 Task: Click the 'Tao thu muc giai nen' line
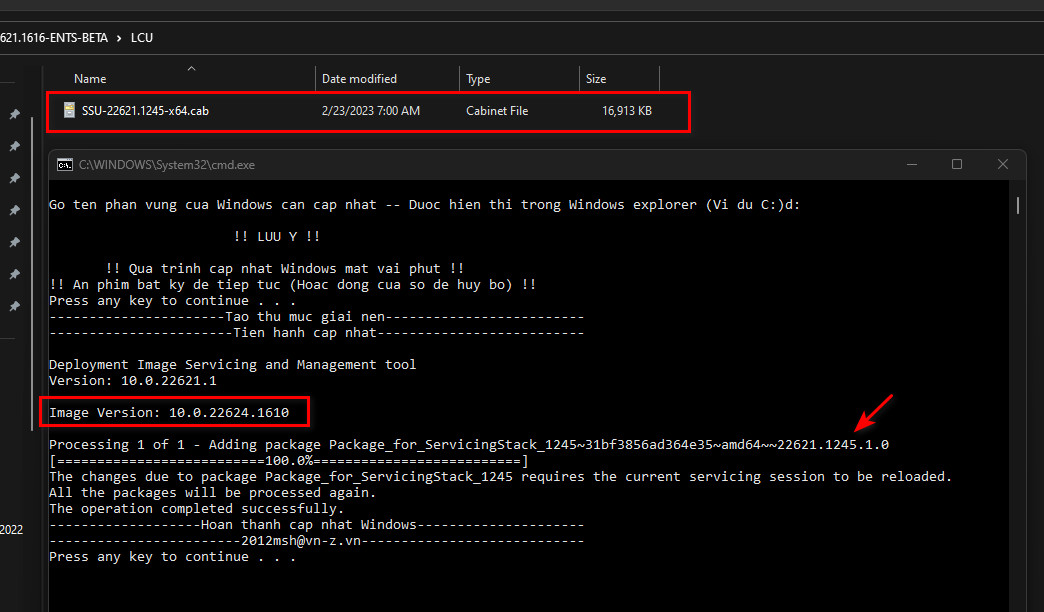click(x=316, y=317)
